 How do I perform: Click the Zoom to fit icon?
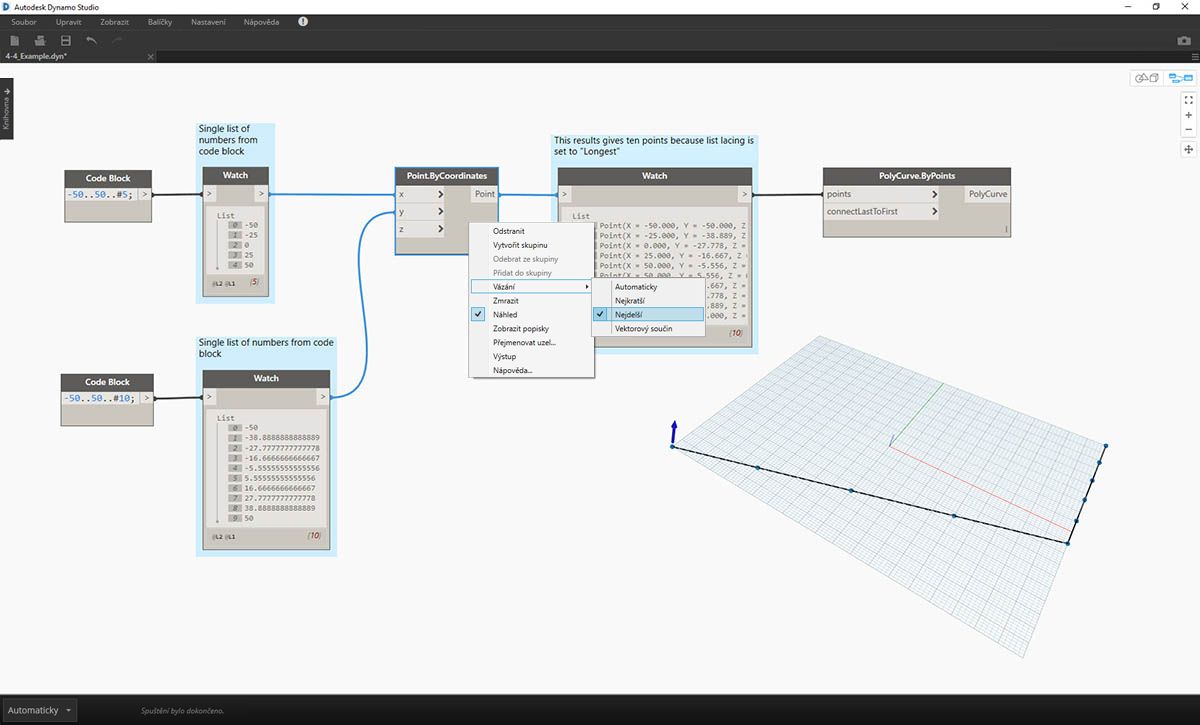pyautogui.click(x=1189, y=100)
